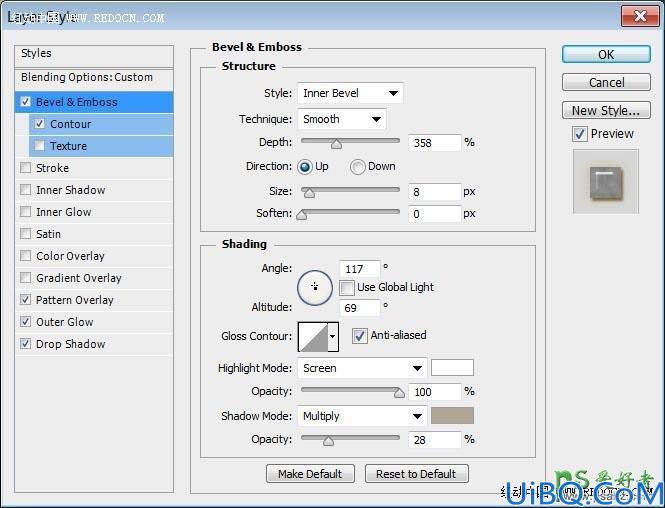Uncheck the Contour checkbox
This screenshot has height=508, width=665.
coord(39,124)
